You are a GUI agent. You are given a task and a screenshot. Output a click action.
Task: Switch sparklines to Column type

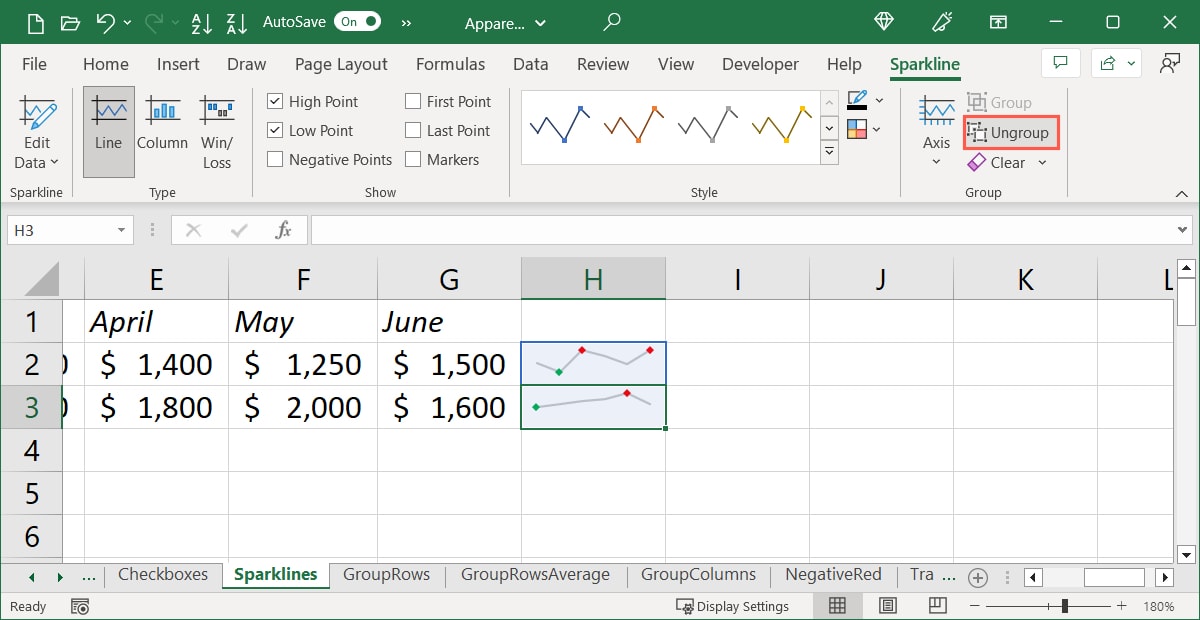coord(162,130)
